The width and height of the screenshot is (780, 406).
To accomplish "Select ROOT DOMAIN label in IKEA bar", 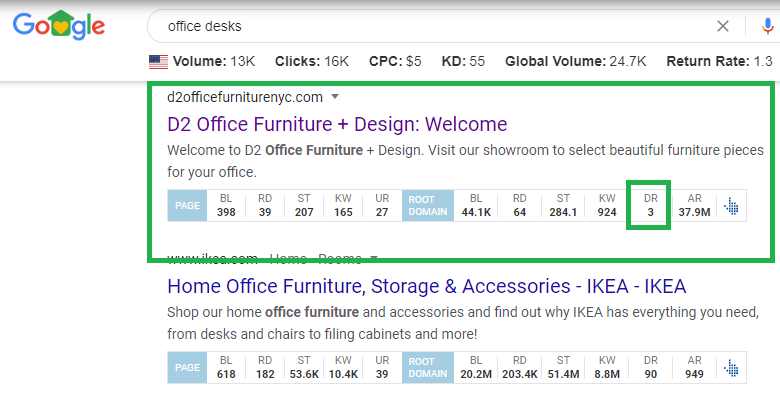I will (428, 368).
